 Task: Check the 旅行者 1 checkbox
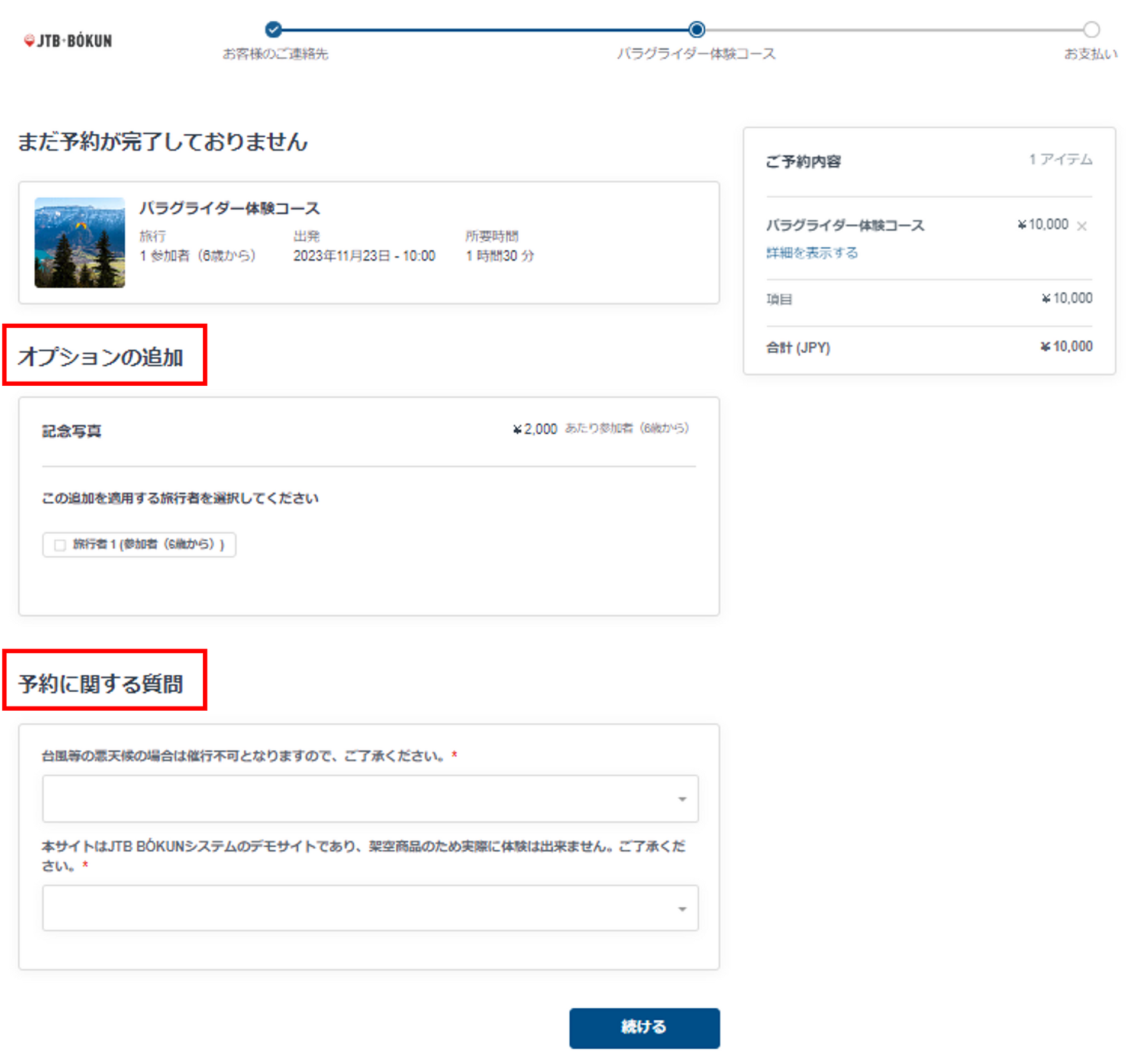click(x=60, y=544)
